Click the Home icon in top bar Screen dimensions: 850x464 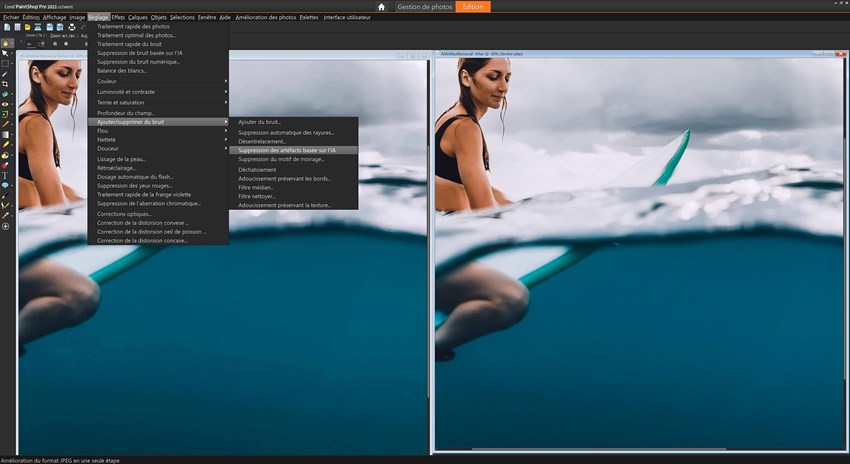(x=380, y=7)
